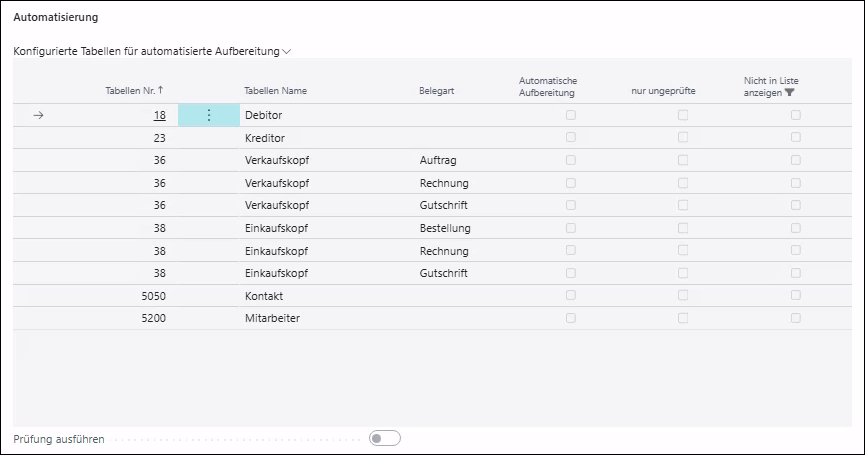Viewport: 865px width, 455px height.
Task: Click the nur ungeprüfte column header
Action: point(663,91)
